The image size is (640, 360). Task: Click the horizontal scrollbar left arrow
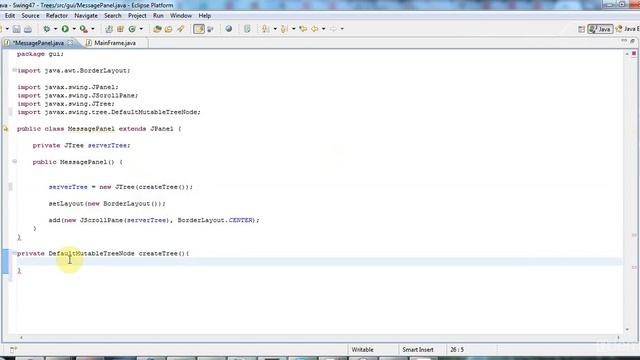(x=21, y=337)
